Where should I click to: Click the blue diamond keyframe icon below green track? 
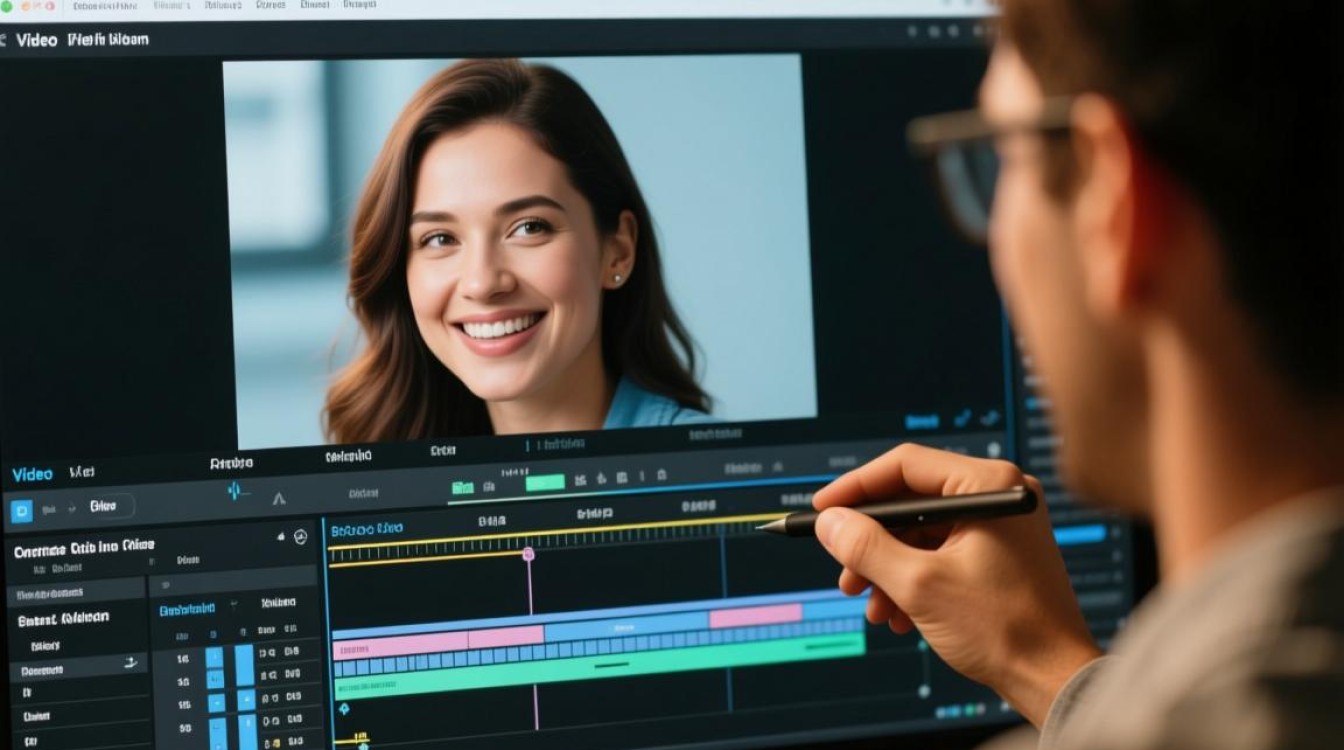pyautogui.click(x=344, y=709)
